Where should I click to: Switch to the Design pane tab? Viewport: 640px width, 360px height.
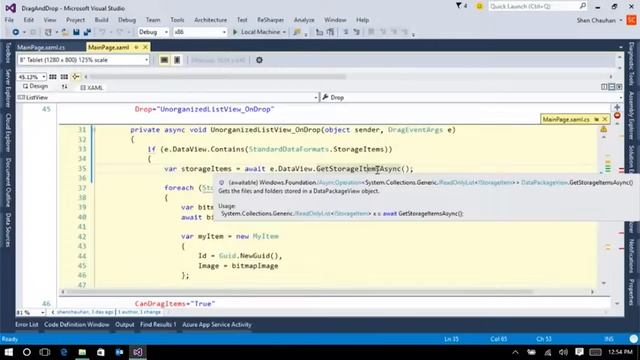[x=36, y=87]
